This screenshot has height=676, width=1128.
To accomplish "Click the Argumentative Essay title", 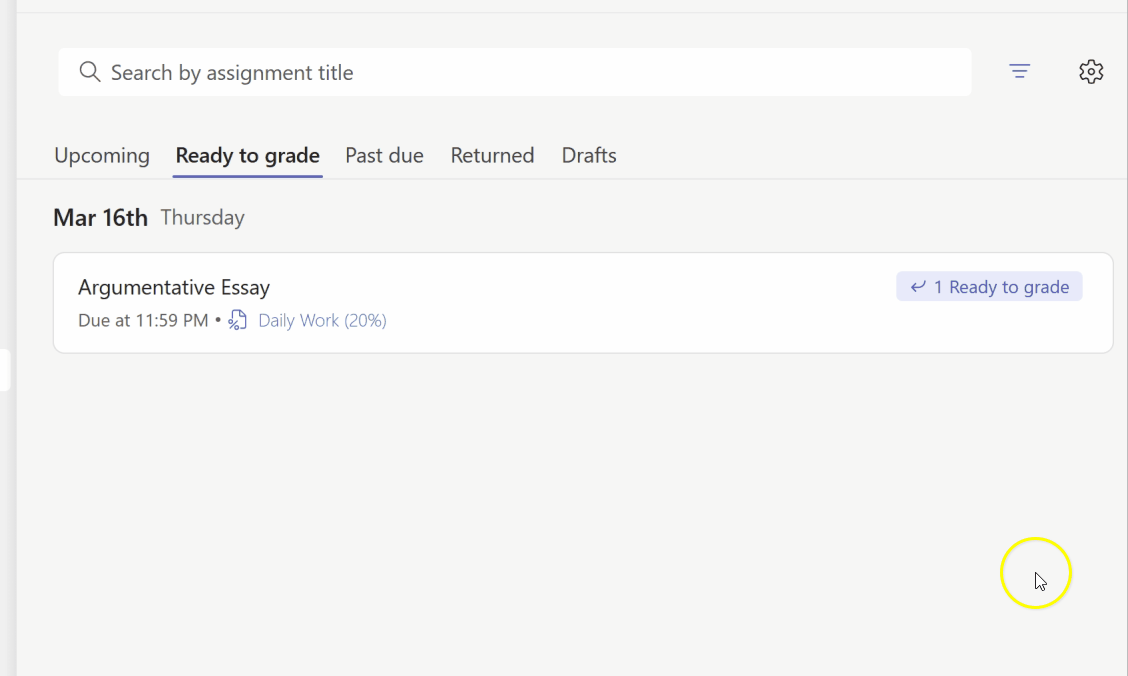I will click(173, 287).
